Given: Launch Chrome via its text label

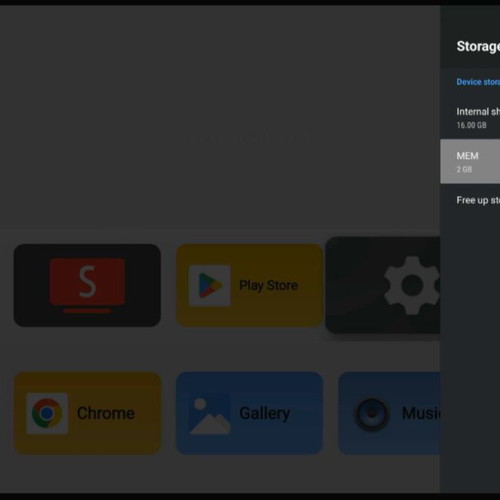Looking at the screenshot, I should coord(106,413).
